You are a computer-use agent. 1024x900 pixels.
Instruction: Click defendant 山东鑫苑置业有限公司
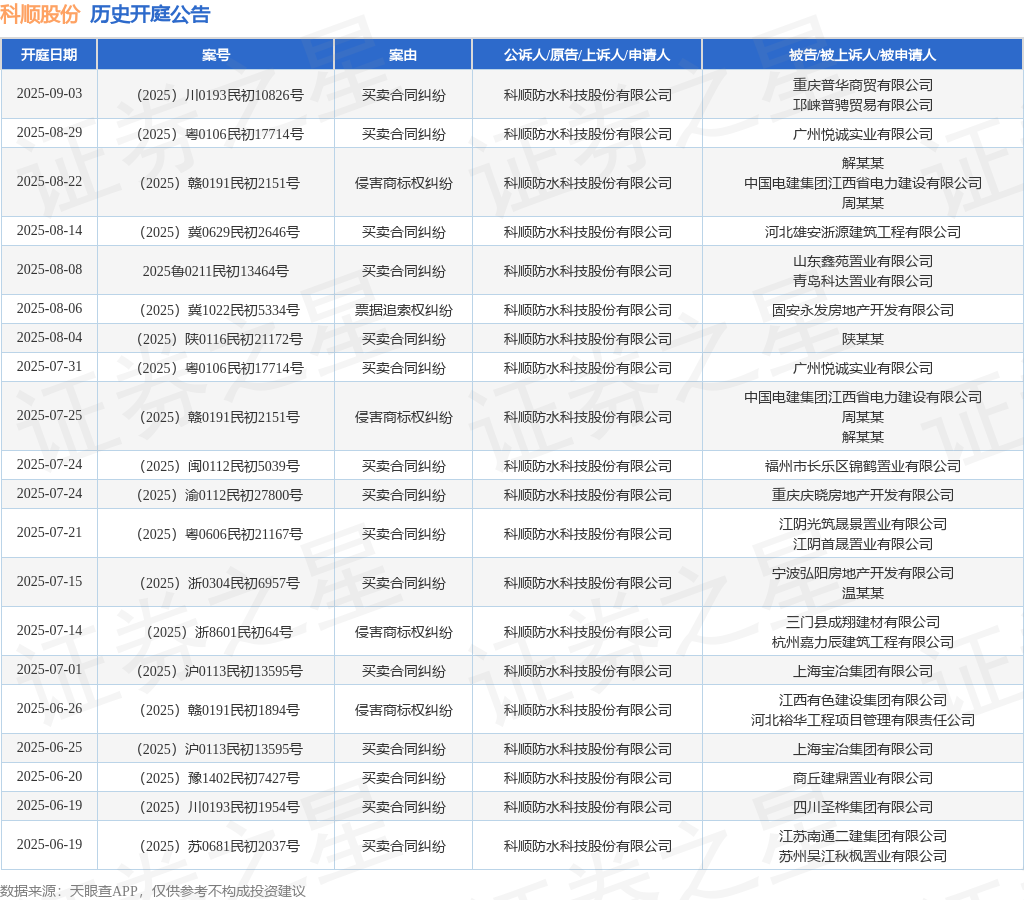[x=863, y=261]
